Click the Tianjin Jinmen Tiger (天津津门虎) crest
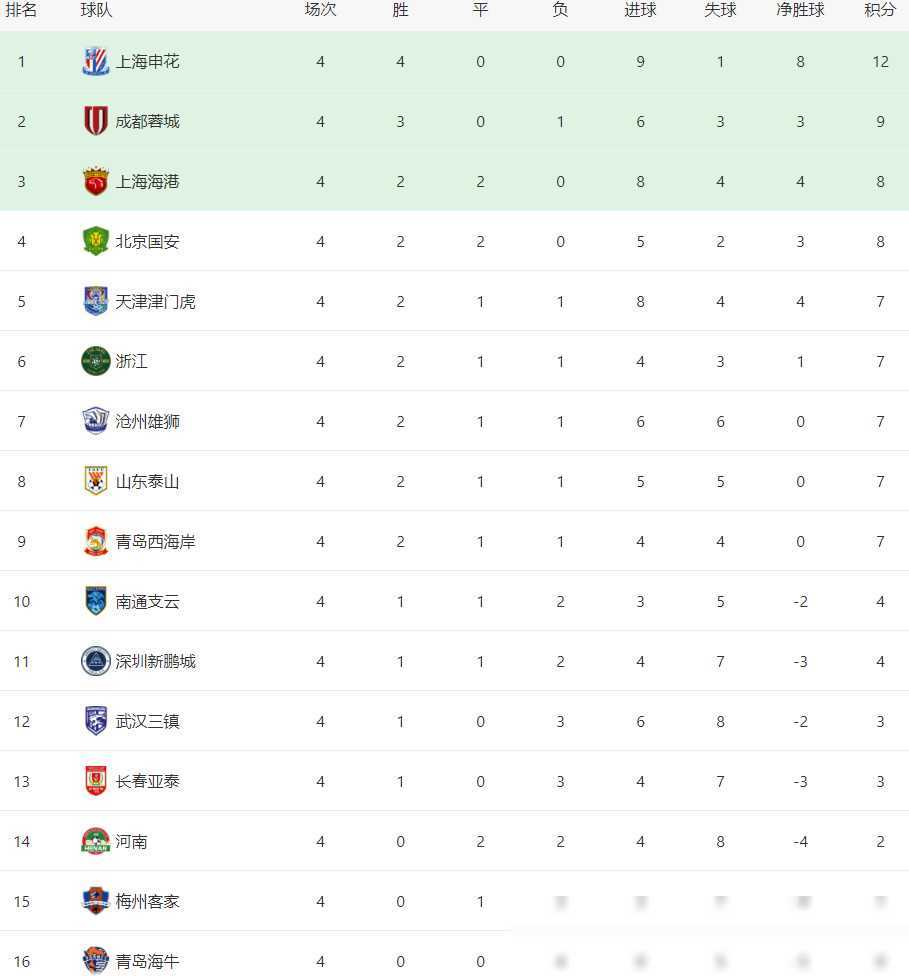 pyautogui.click(x=95, y=301)
